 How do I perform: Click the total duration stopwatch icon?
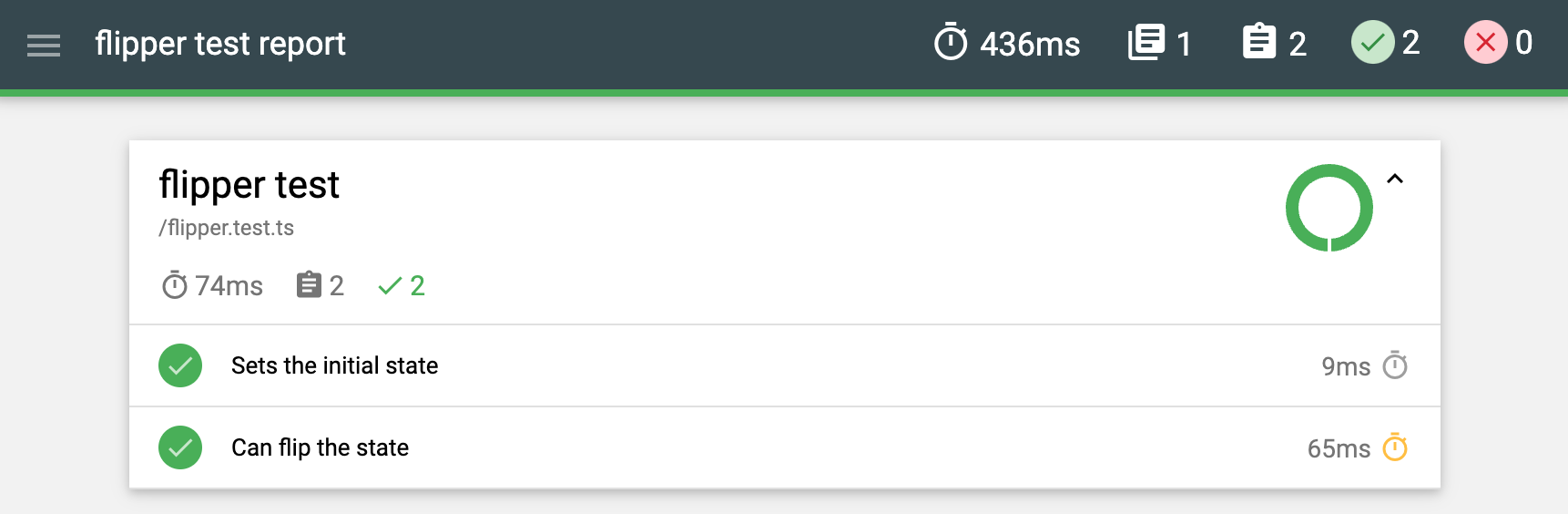click(x=951, y=43)
